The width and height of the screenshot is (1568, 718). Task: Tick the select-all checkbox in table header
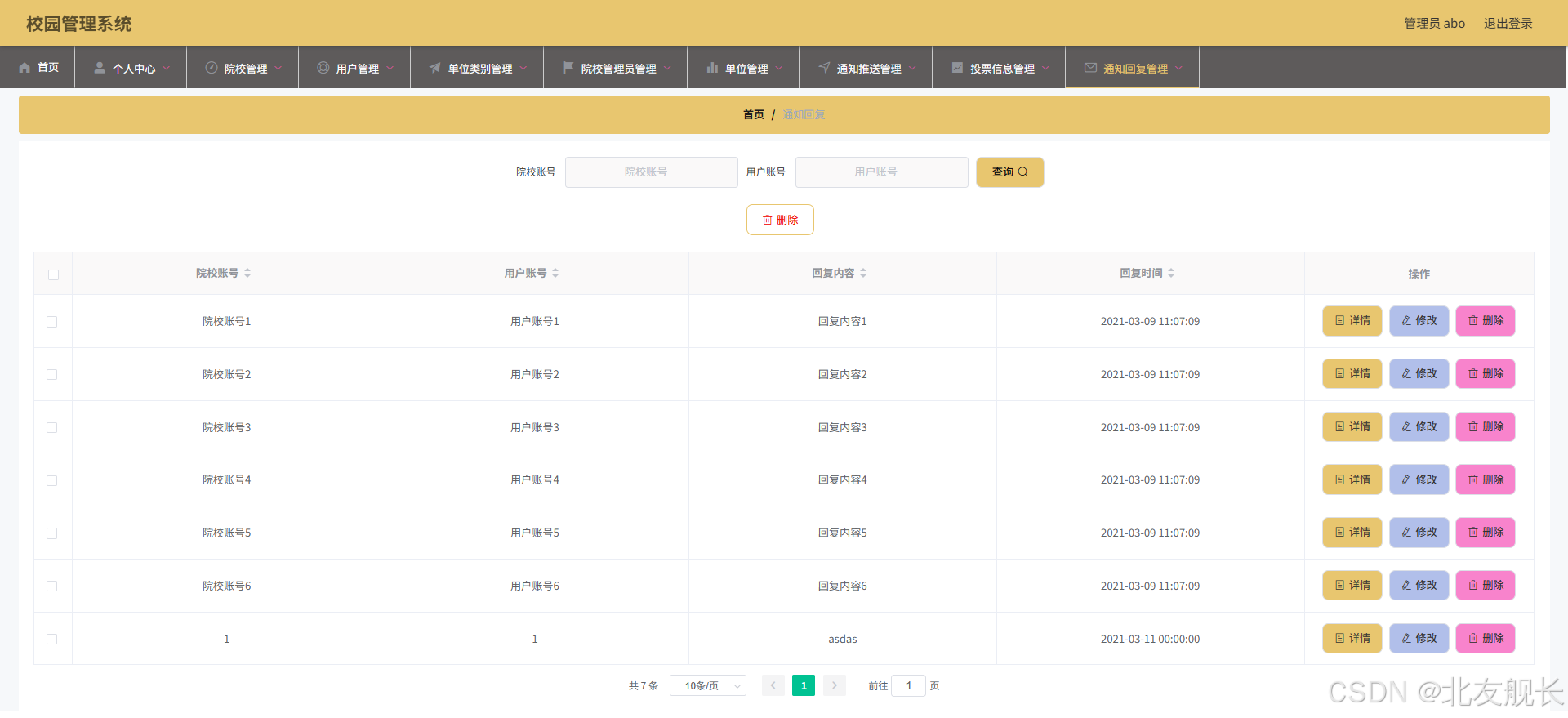coord(53,274)
